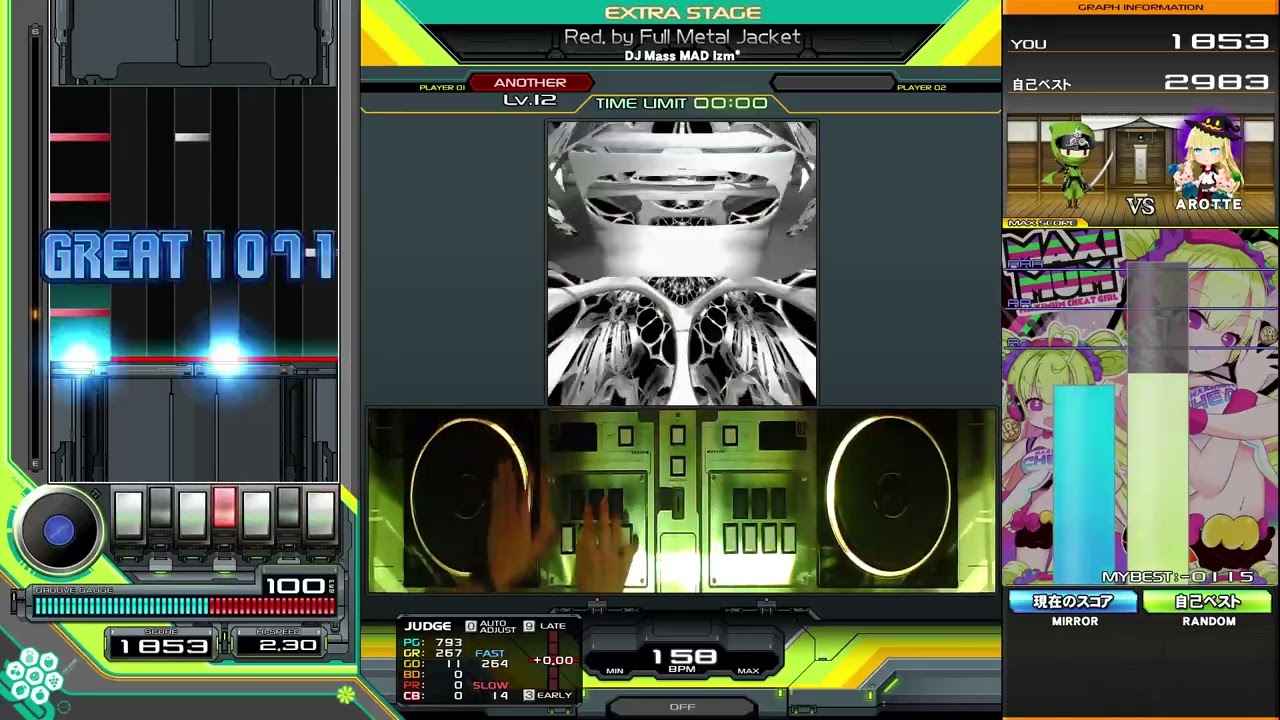Image resolution: width=1280 pixels, height=720 pixels.
Task: Click the lime slice icon
Action: [345, 694]
